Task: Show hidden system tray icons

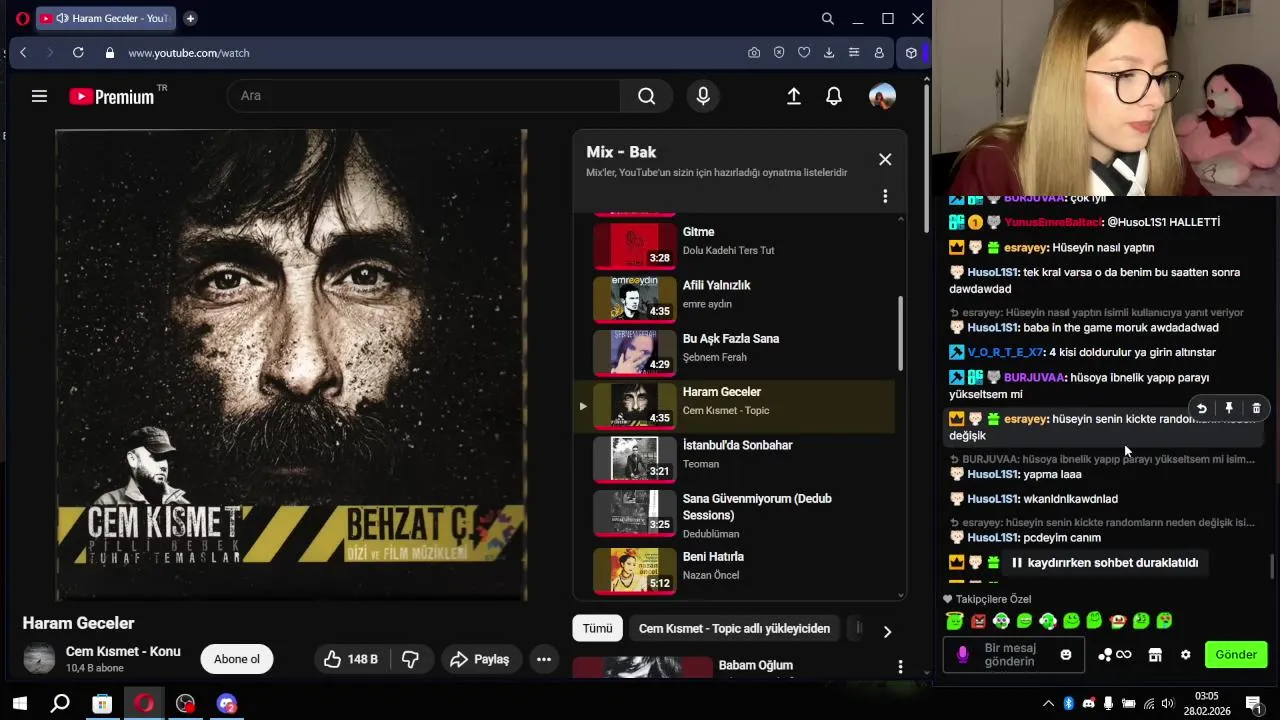Action: point(1048,703)
